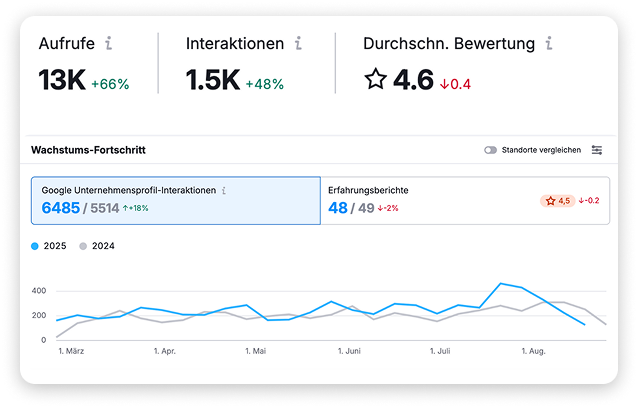Click the info icon after Durchschn. Bewertung
Image resolution: width=638 pixels, height=408 pixels.
(x=548, y=44)
